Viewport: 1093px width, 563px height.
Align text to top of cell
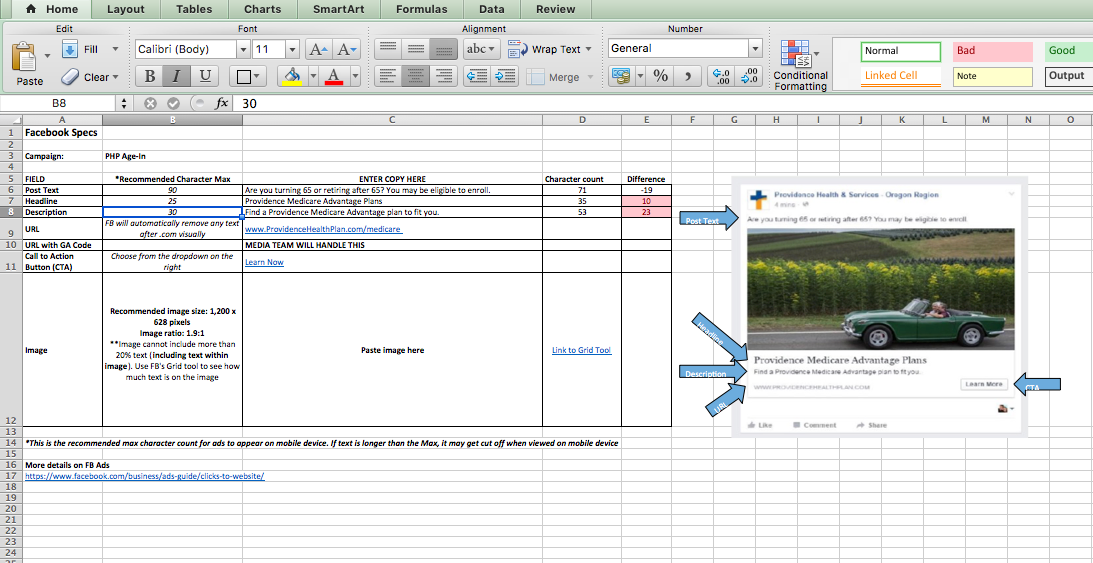388,49
